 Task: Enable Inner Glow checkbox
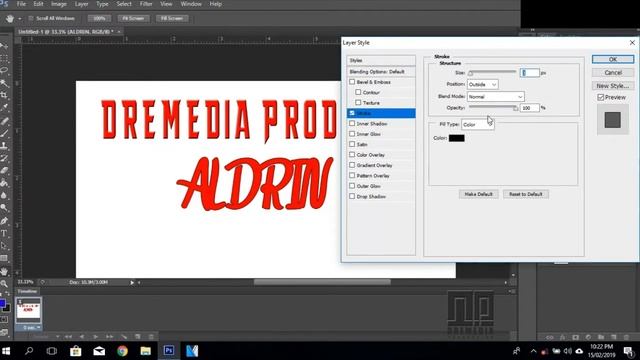tap(352, 134)
